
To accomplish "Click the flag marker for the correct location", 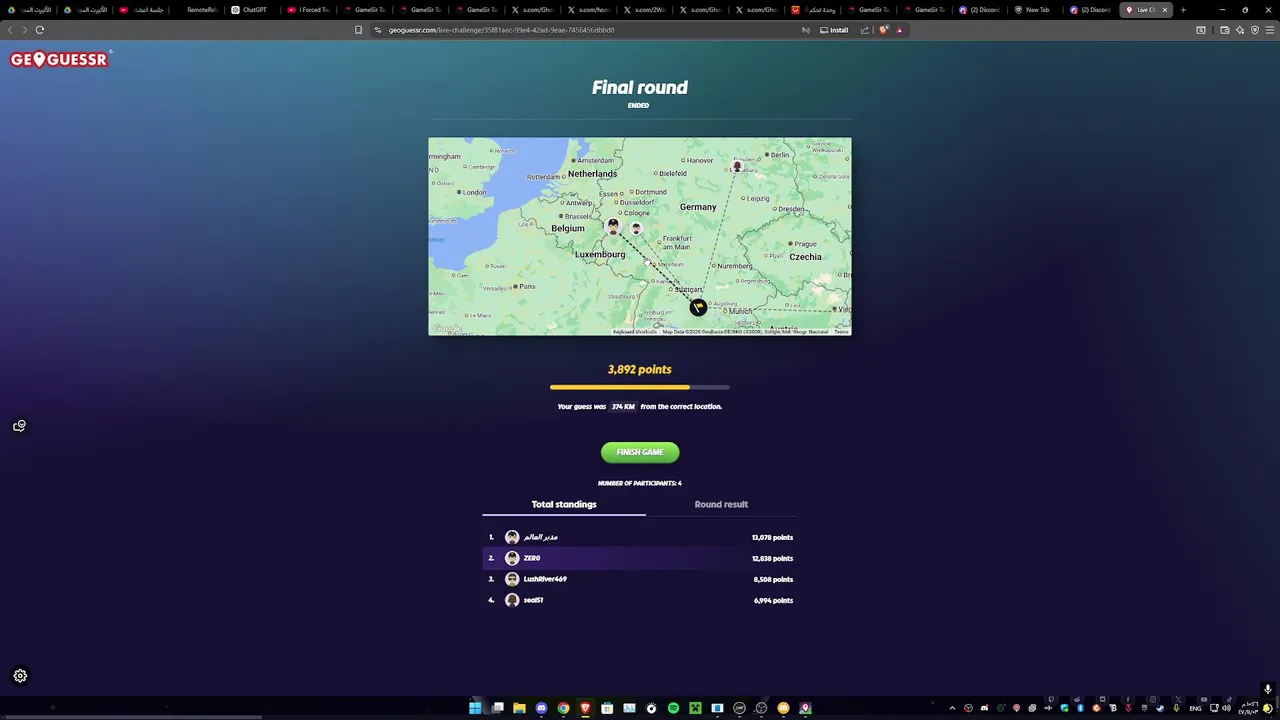I will [x=698, y=307].
